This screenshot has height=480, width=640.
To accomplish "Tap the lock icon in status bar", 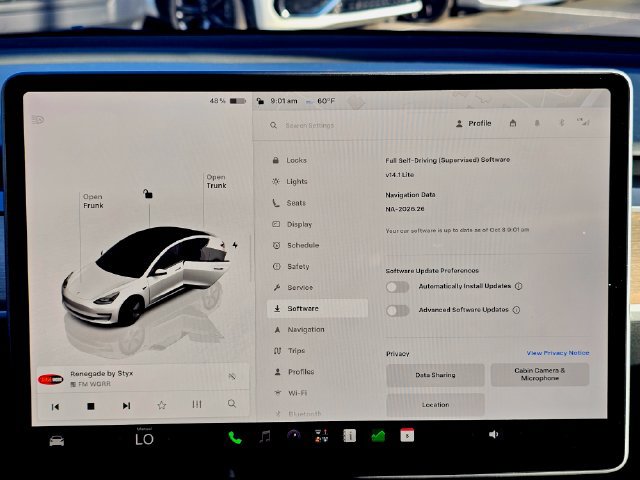I will pyautogui.click(x=260, y=101).
